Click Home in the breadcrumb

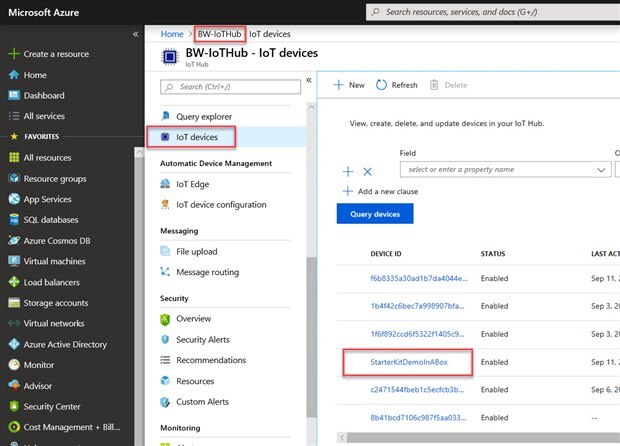[172, 34]
